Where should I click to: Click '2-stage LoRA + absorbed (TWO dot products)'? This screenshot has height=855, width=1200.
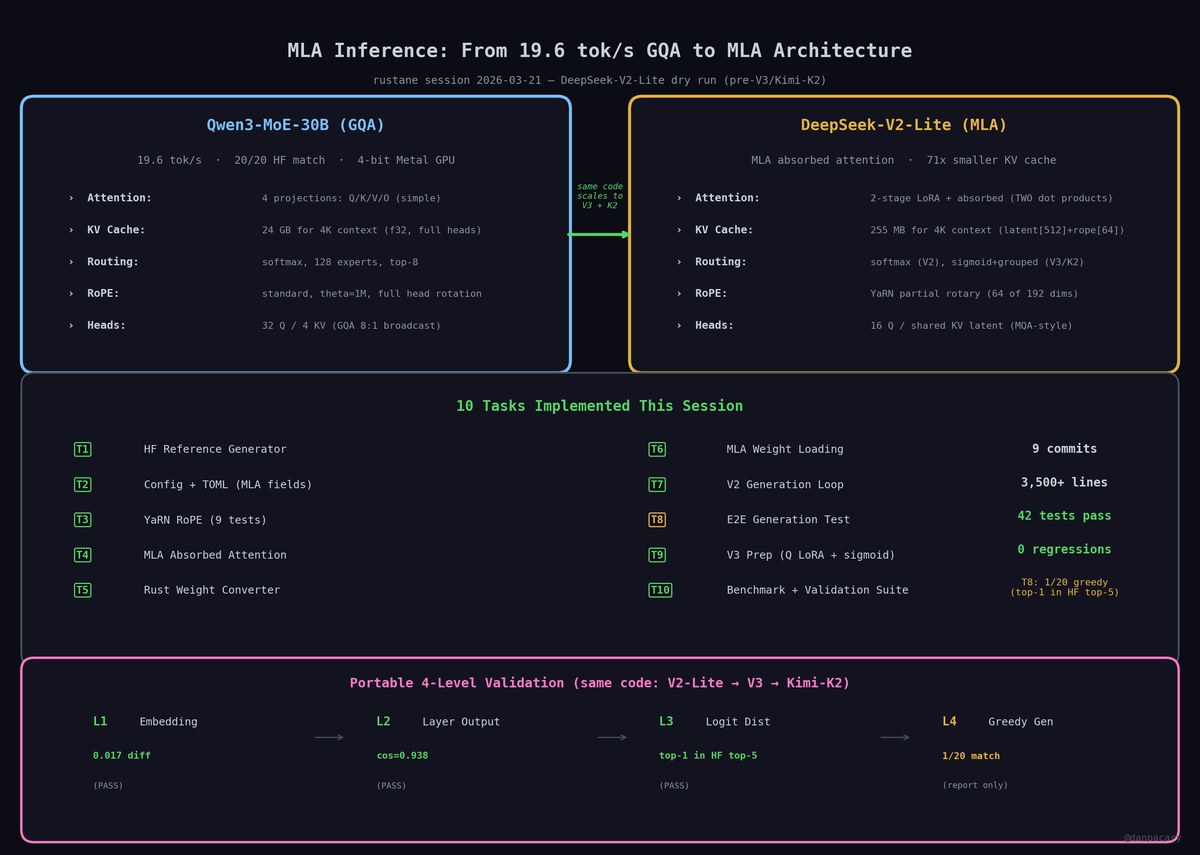coord(991,198)
